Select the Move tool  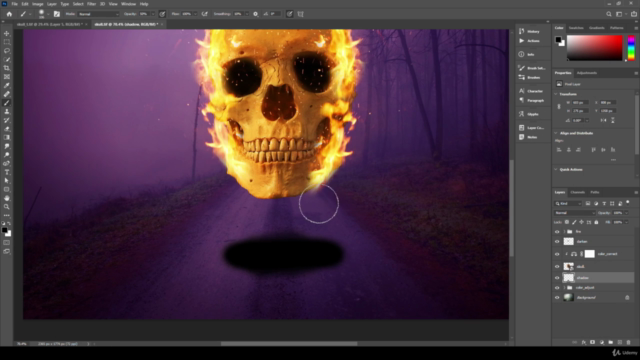(x=7, y=33)
